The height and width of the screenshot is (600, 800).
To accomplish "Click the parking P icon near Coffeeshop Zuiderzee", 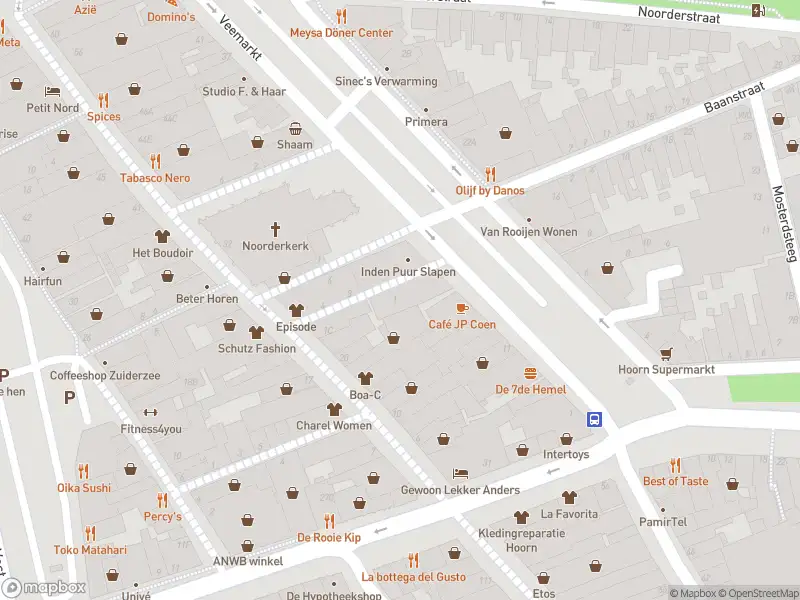I will pyautogui.click(x=69, y=397).
